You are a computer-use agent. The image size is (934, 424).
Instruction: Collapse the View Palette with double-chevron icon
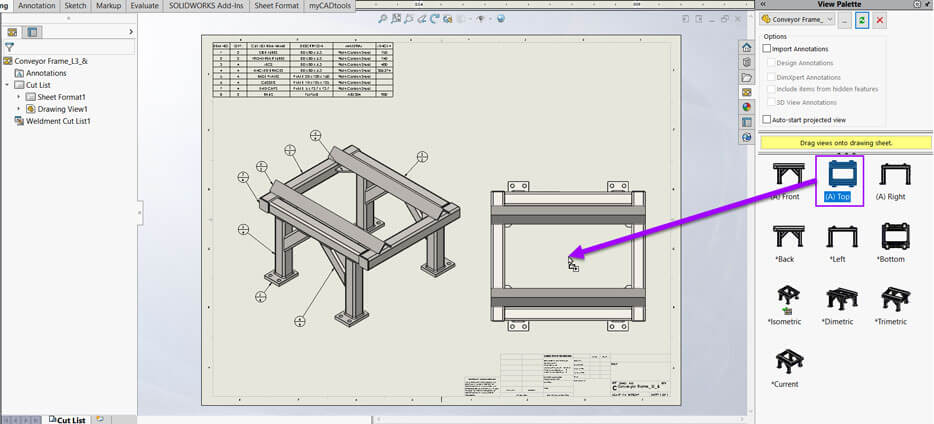pos(764,4)
